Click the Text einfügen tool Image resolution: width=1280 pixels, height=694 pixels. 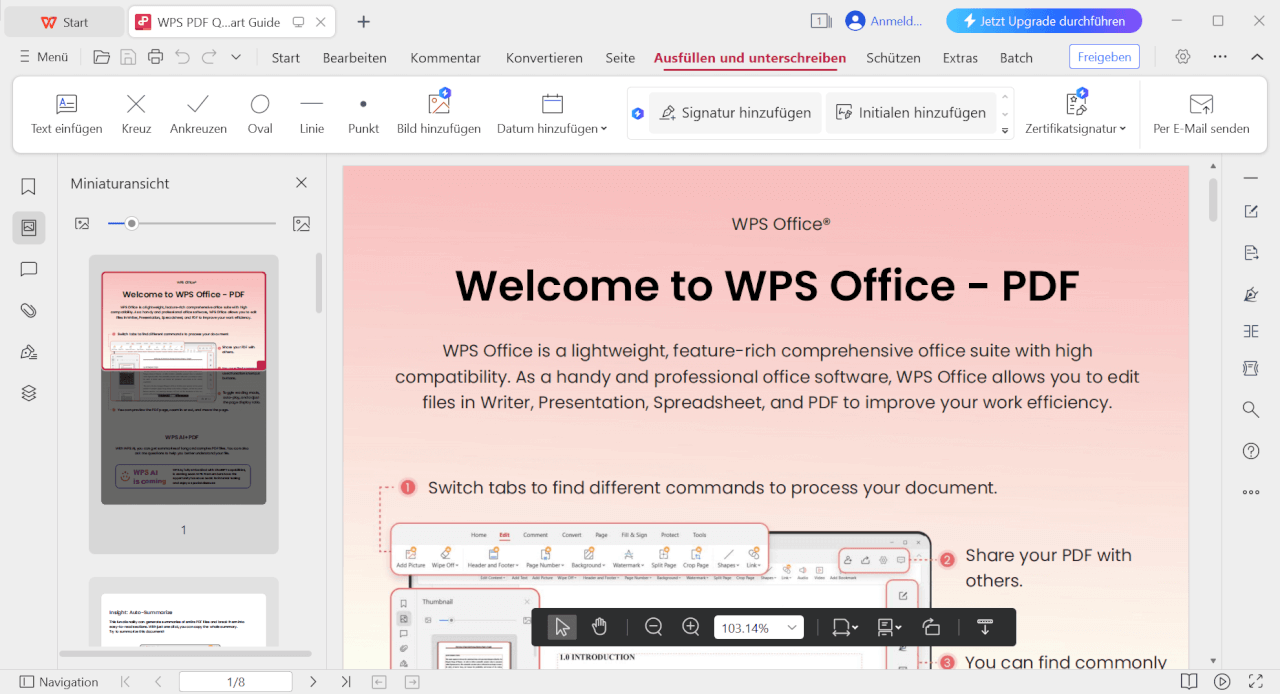[x=67, y=113]
